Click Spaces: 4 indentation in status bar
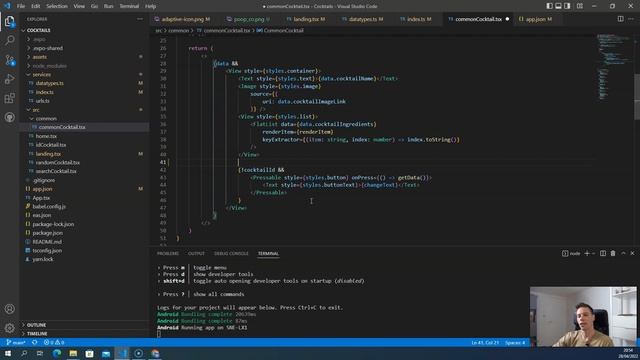This screenshot has width=640, height=360. pyautogui.click(x=515, y=342)
